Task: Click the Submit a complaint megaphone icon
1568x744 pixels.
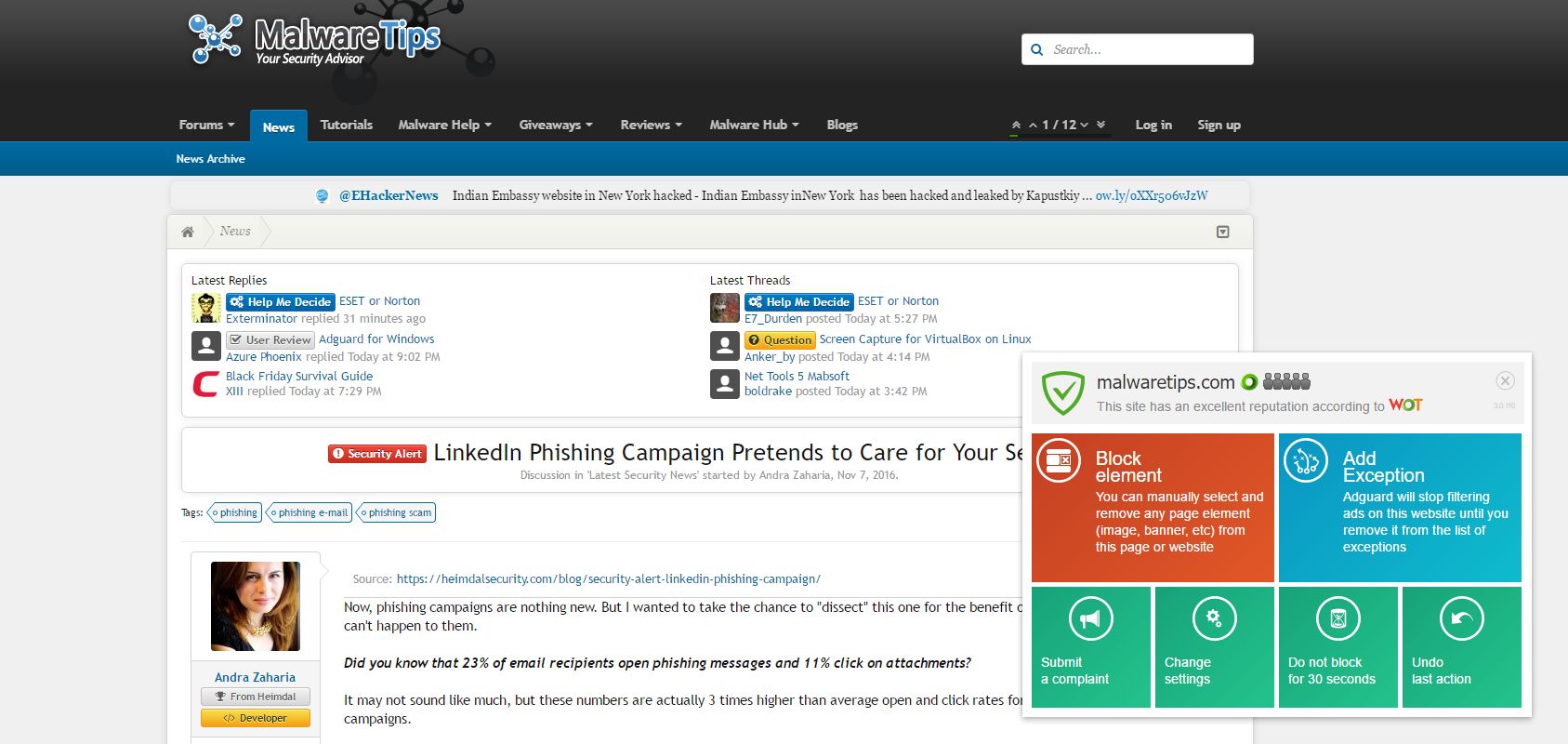Action: 1090,618
